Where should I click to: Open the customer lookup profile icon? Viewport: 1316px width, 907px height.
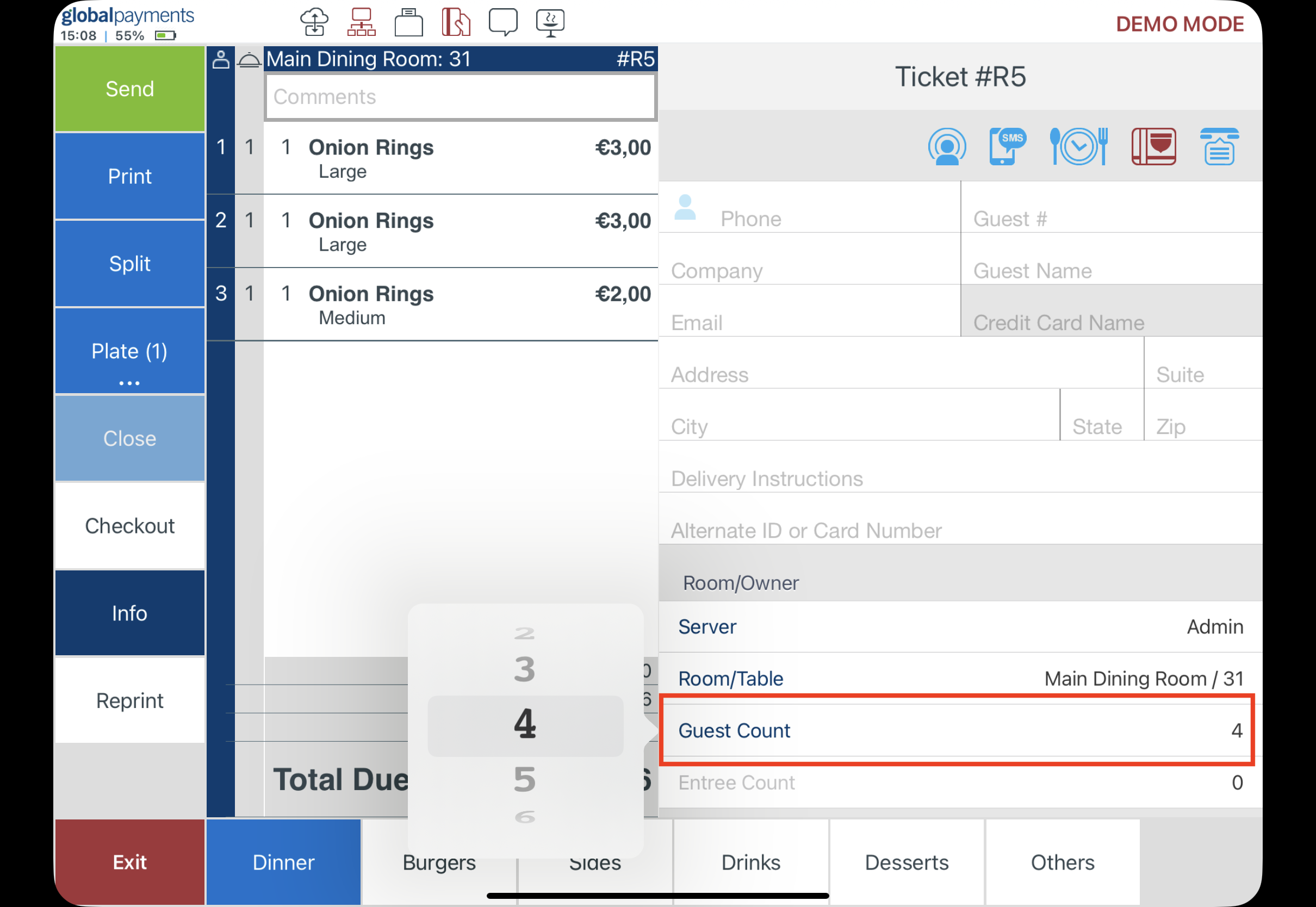(x=947, y=146)
